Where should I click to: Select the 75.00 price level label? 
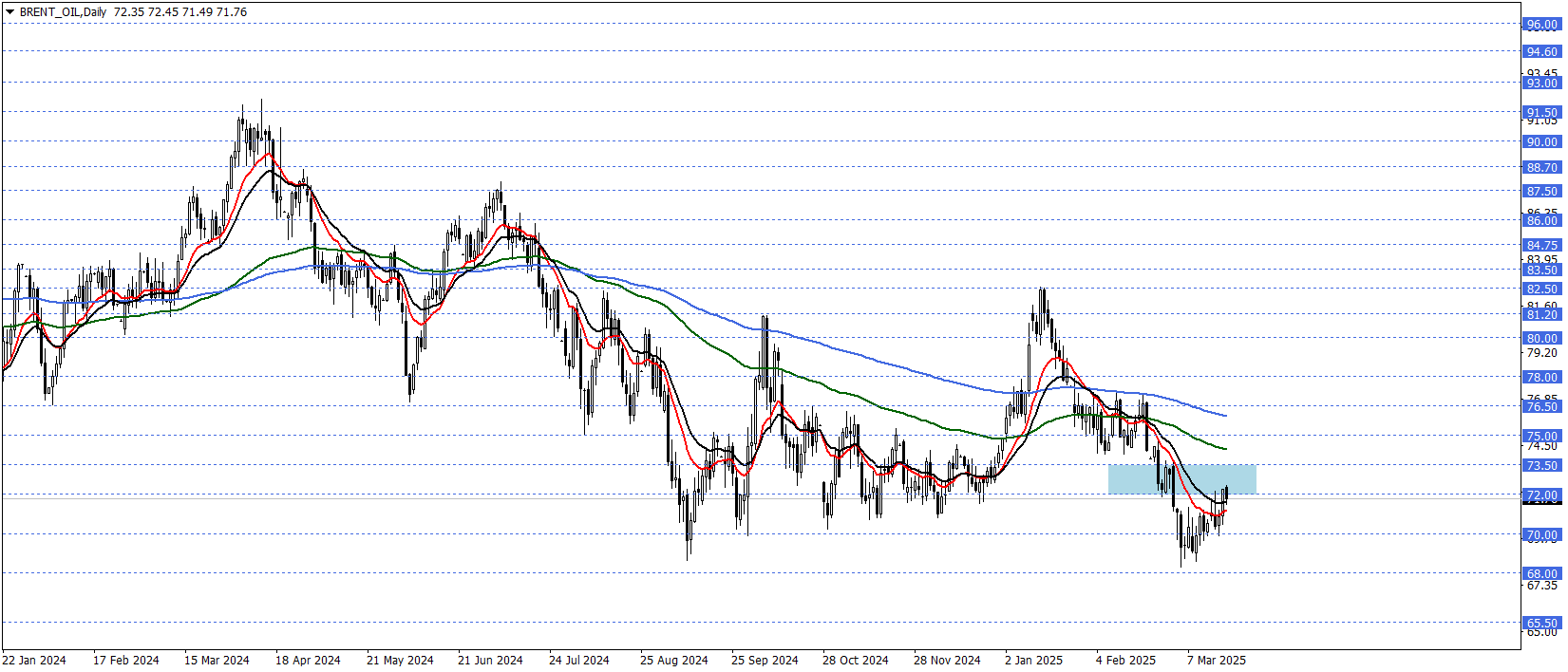point(1542,437)
